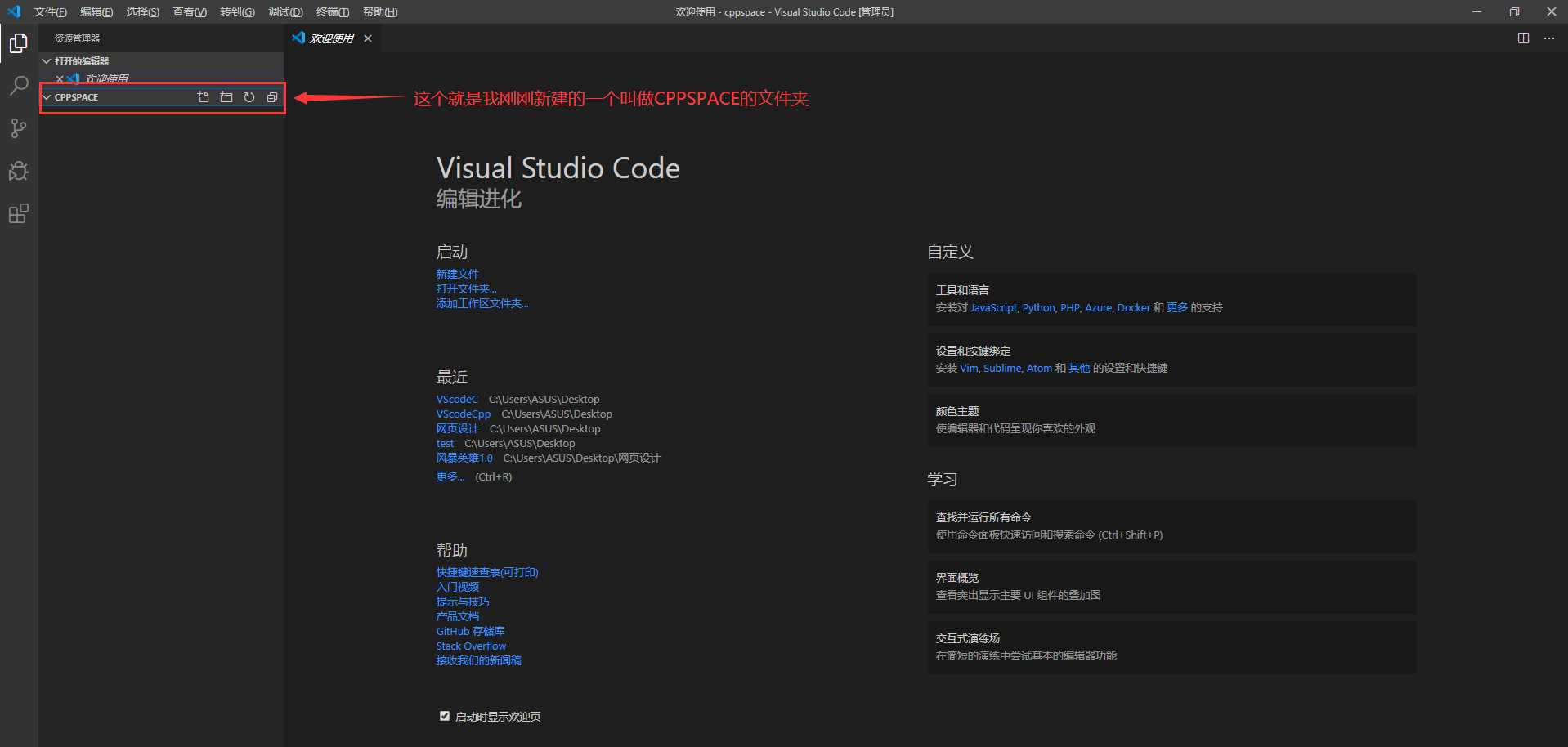Click the 新建文件 link
The image size is (1568, 747).
point(458,274)
